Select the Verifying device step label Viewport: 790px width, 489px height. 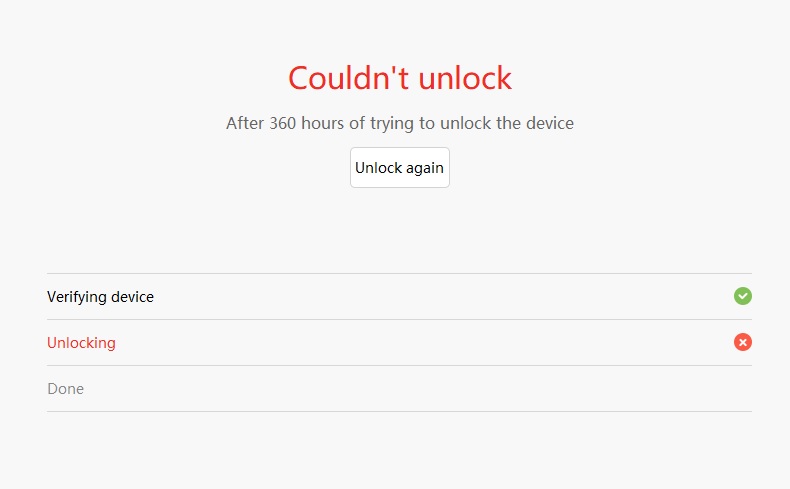[x=100, y=297]
